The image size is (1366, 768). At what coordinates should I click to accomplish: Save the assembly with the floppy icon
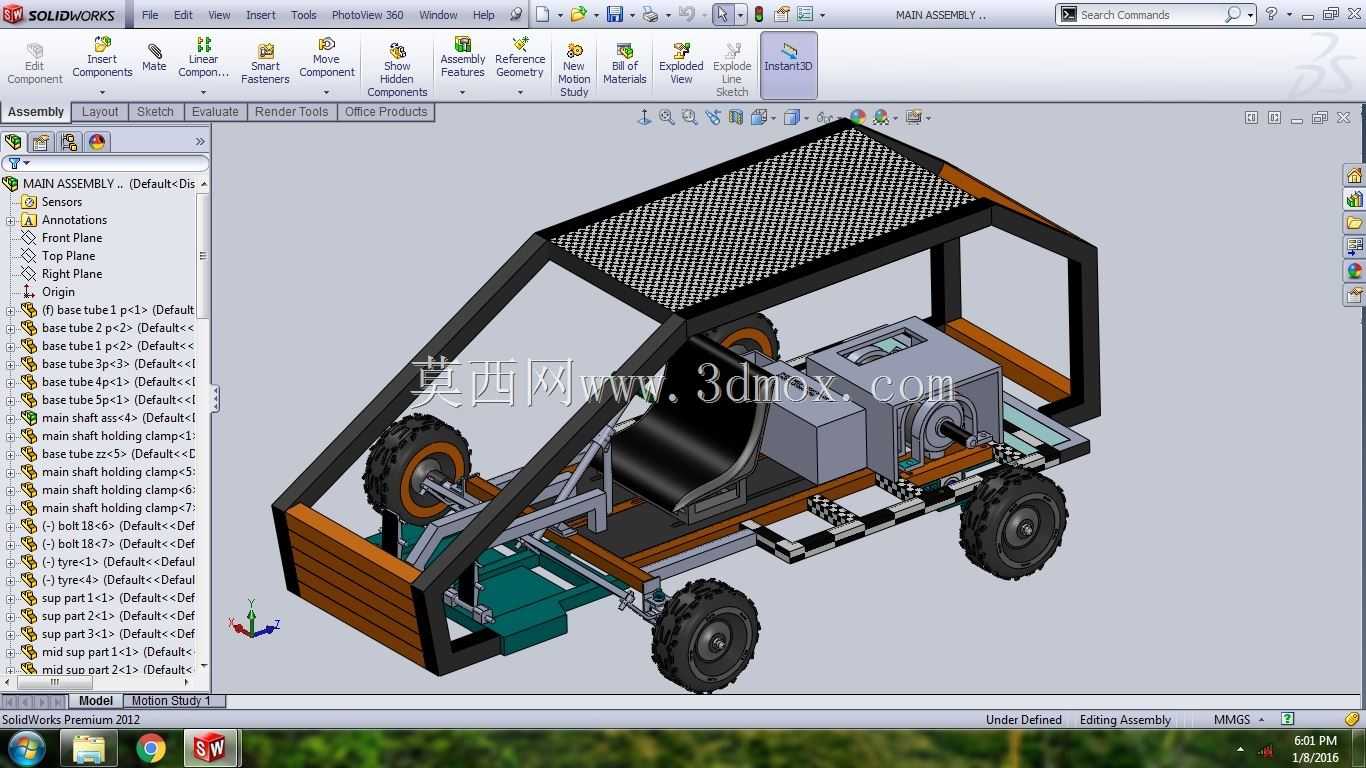point(614,14)
